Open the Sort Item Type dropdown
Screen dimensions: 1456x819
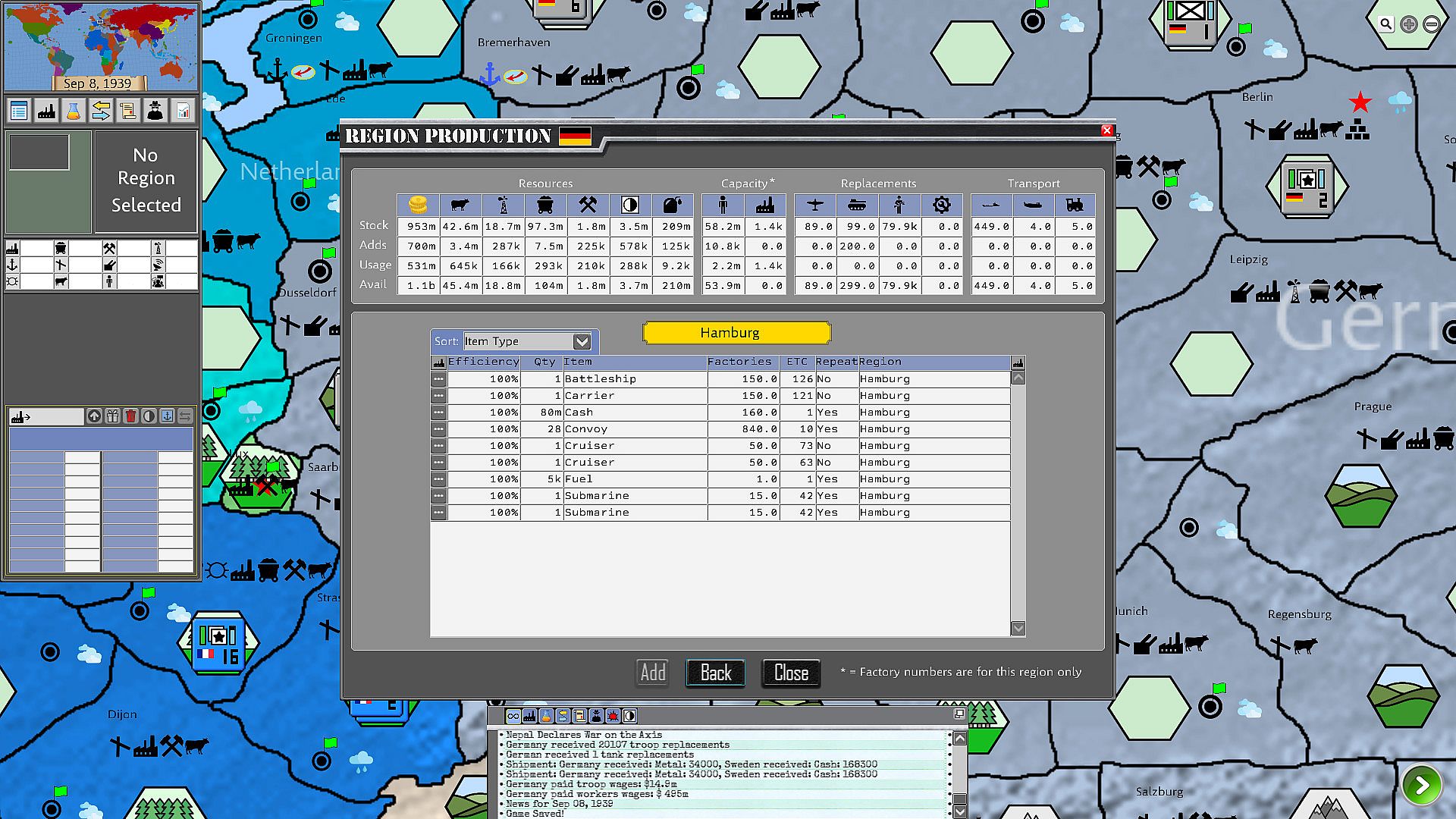point(582,341)
